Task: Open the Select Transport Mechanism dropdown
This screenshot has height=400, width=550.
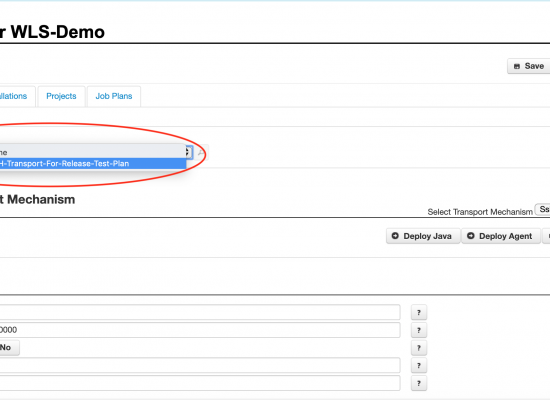Action: 543,209
